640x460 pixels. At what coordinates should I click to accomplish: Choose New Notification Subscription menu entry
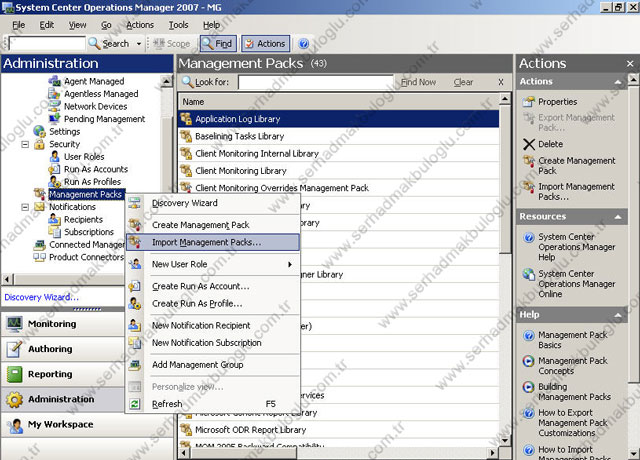tap(213, 342)
